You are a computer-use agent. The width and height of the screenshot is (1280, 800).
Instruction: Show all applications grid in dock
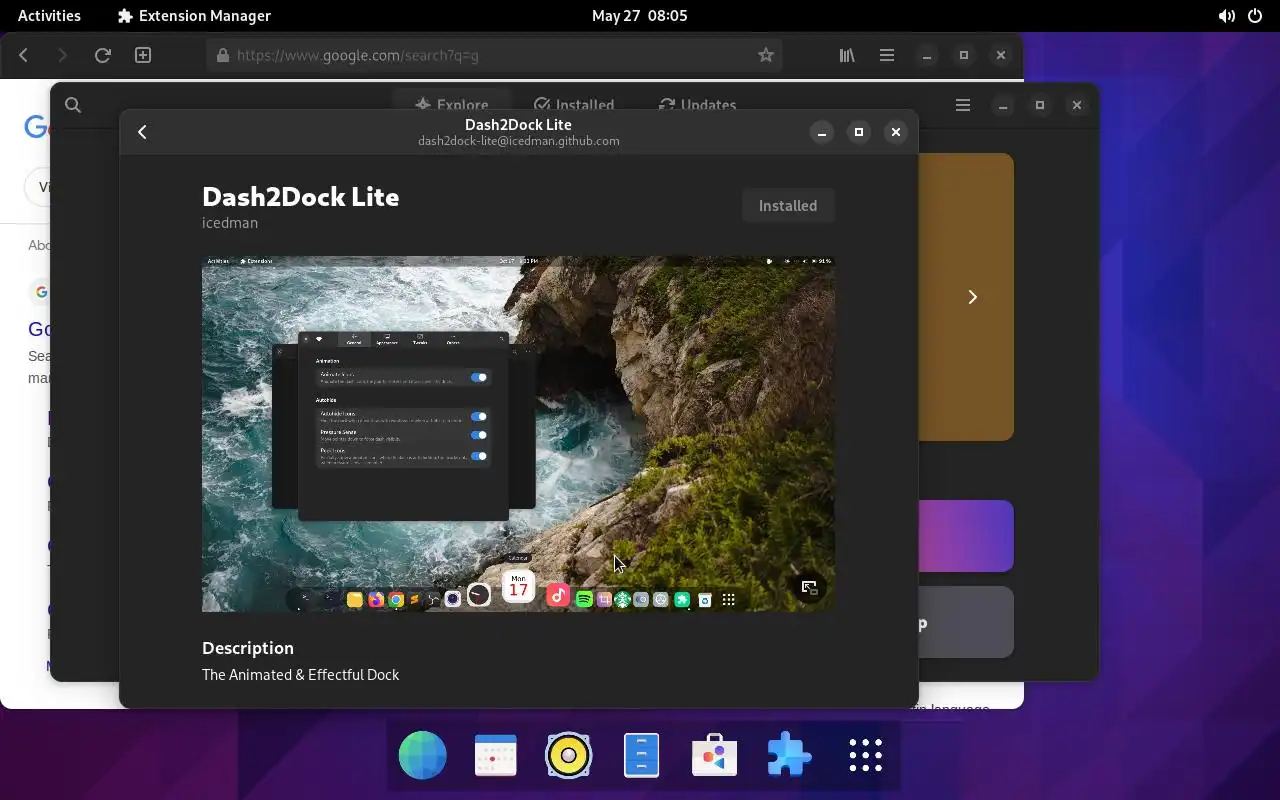[865, 755]
